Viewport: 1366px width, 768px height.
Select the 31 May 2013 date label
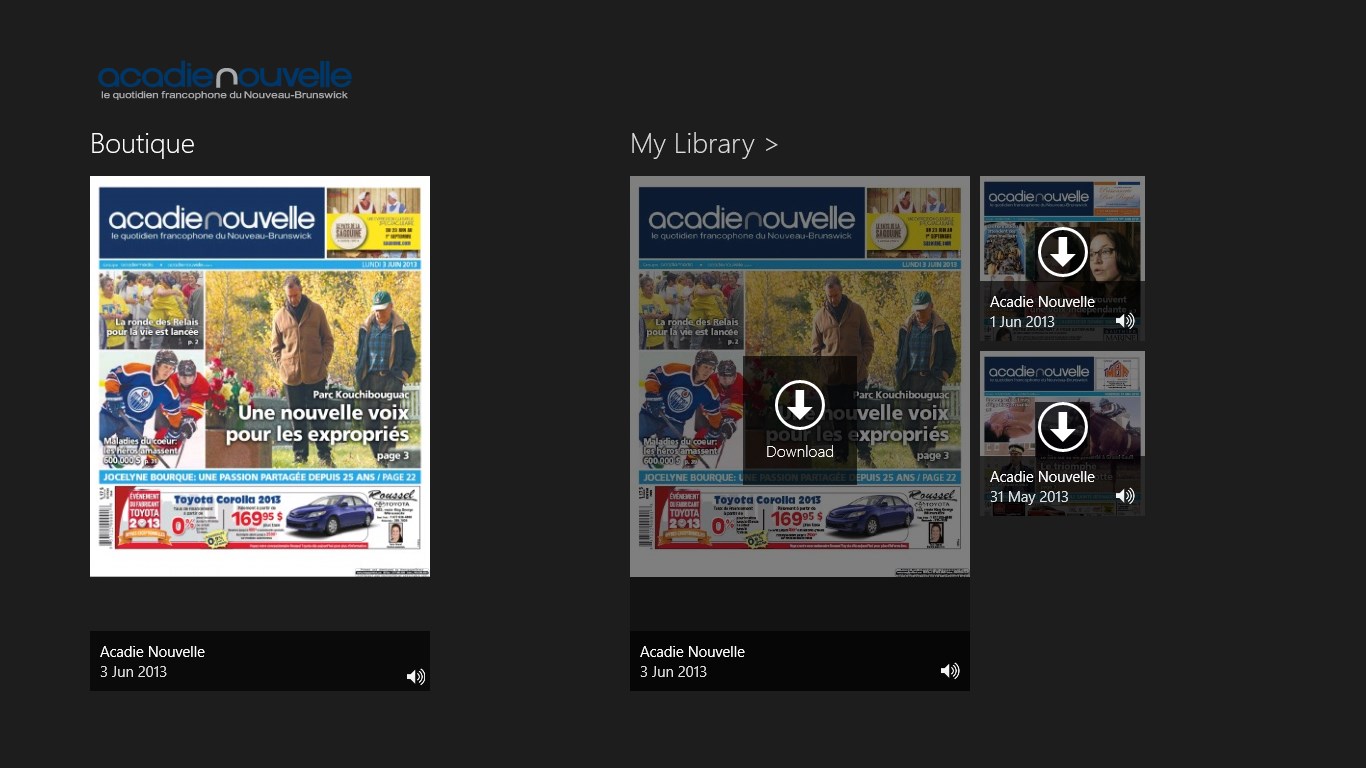[1029, 497]
